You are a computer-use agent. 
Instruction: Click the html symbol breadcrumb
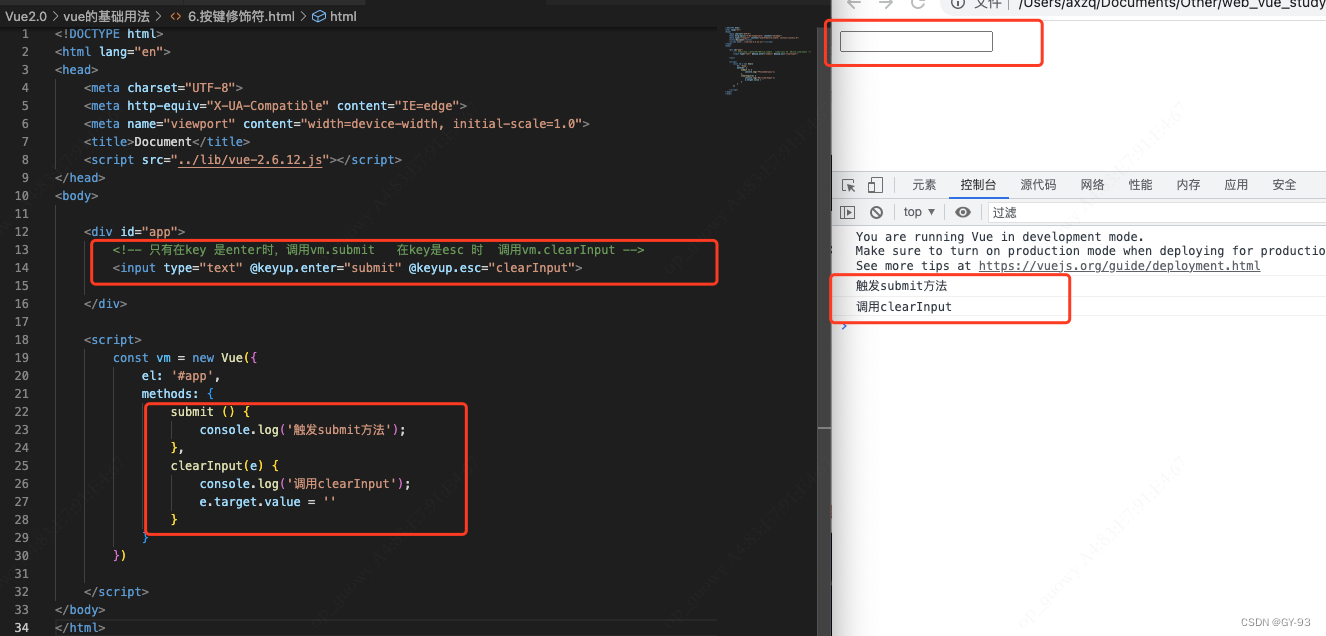tap(343, 17)
